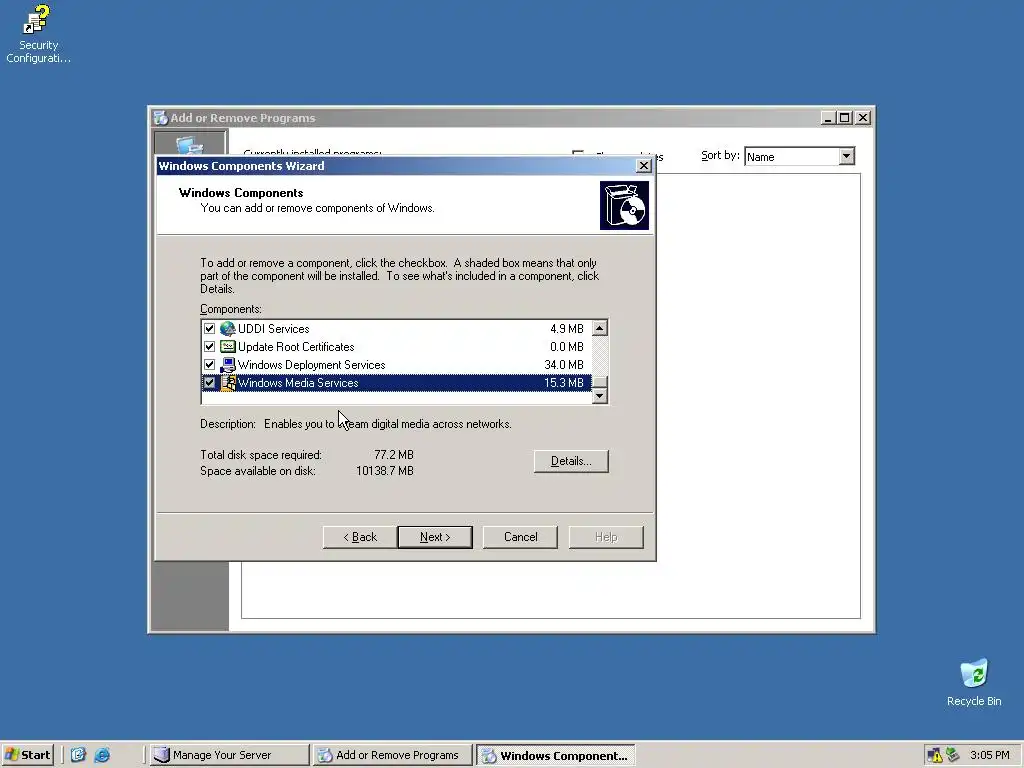Cancel the Windows Components Wizard

(x=520, y=537)
